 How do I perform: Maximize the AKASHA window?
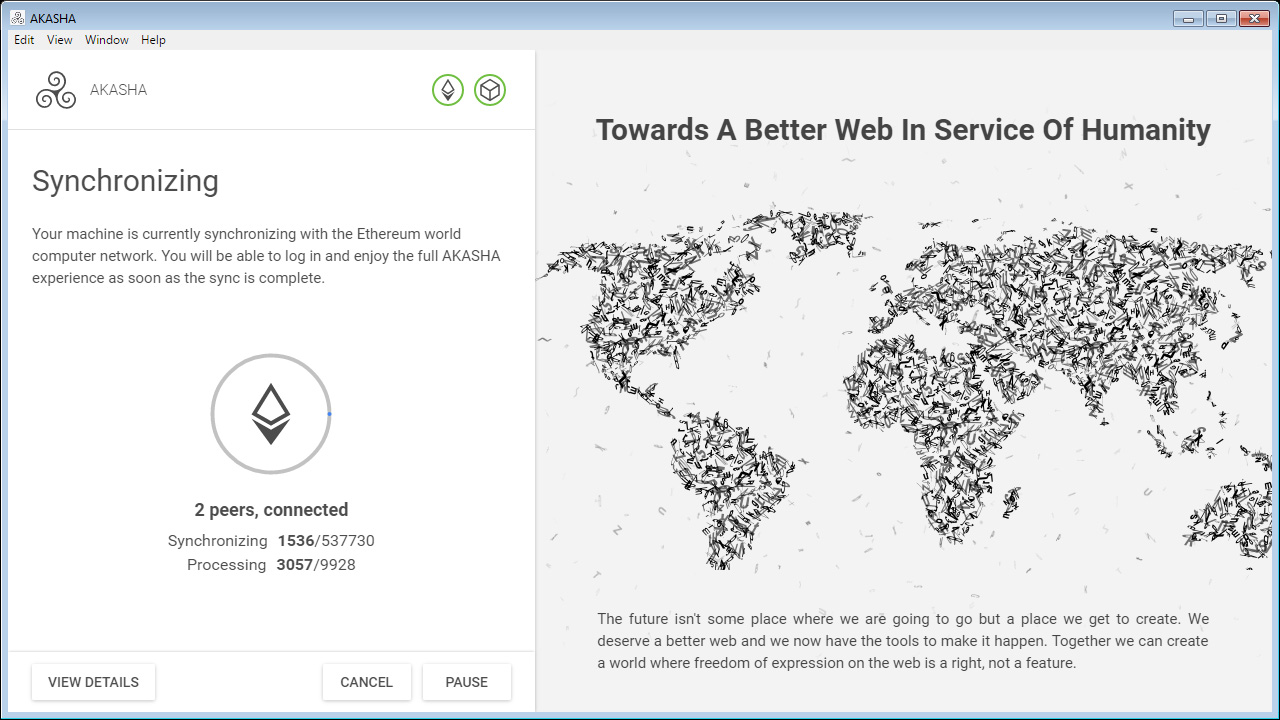coord(1221,18)
